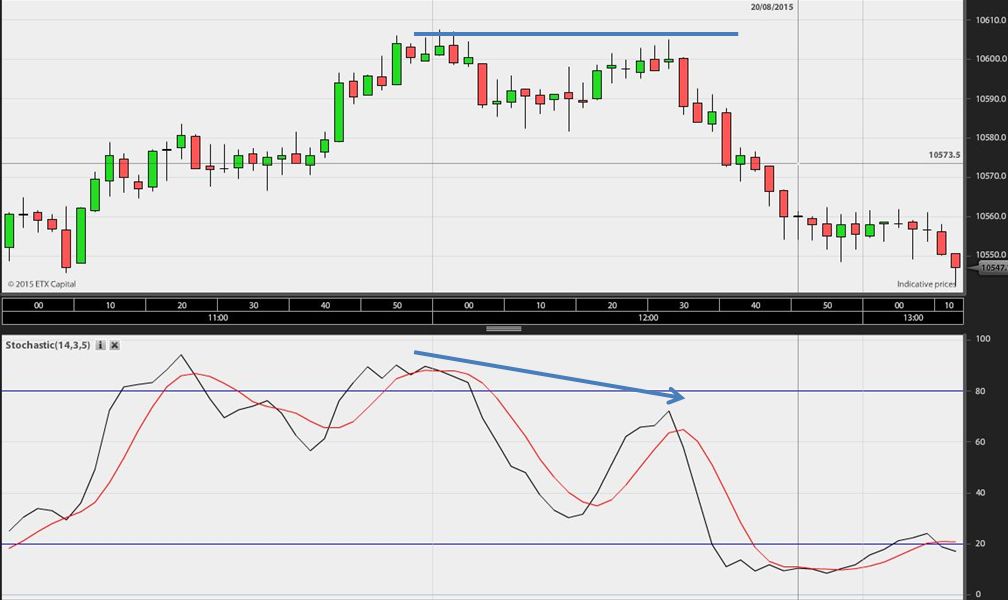Click the 100 level on the Stochastic scale
The width and height of the screenshot is (1008, 600).
tap(983, 339)
